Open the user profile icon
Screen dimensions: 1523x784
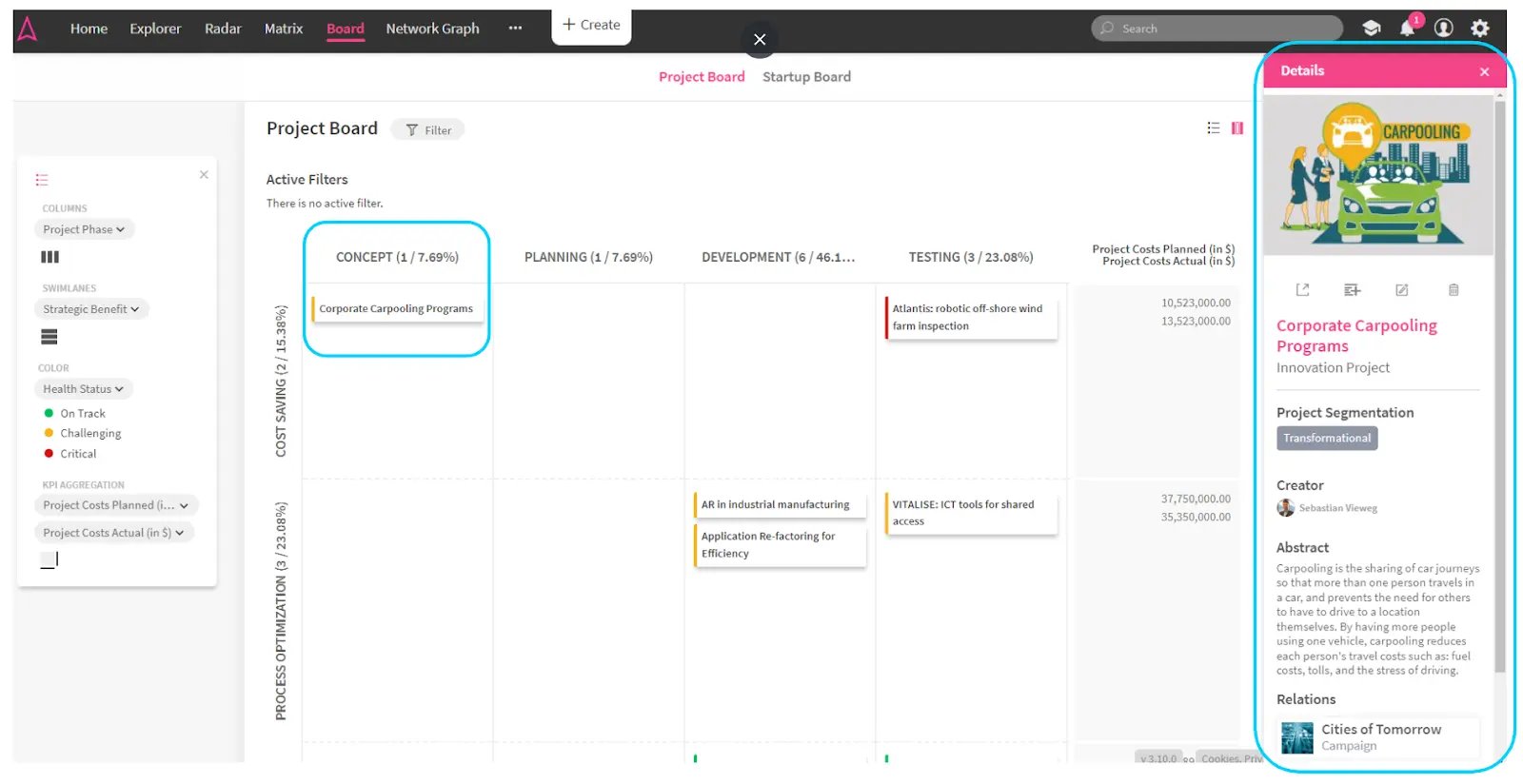coord(1443,29)
